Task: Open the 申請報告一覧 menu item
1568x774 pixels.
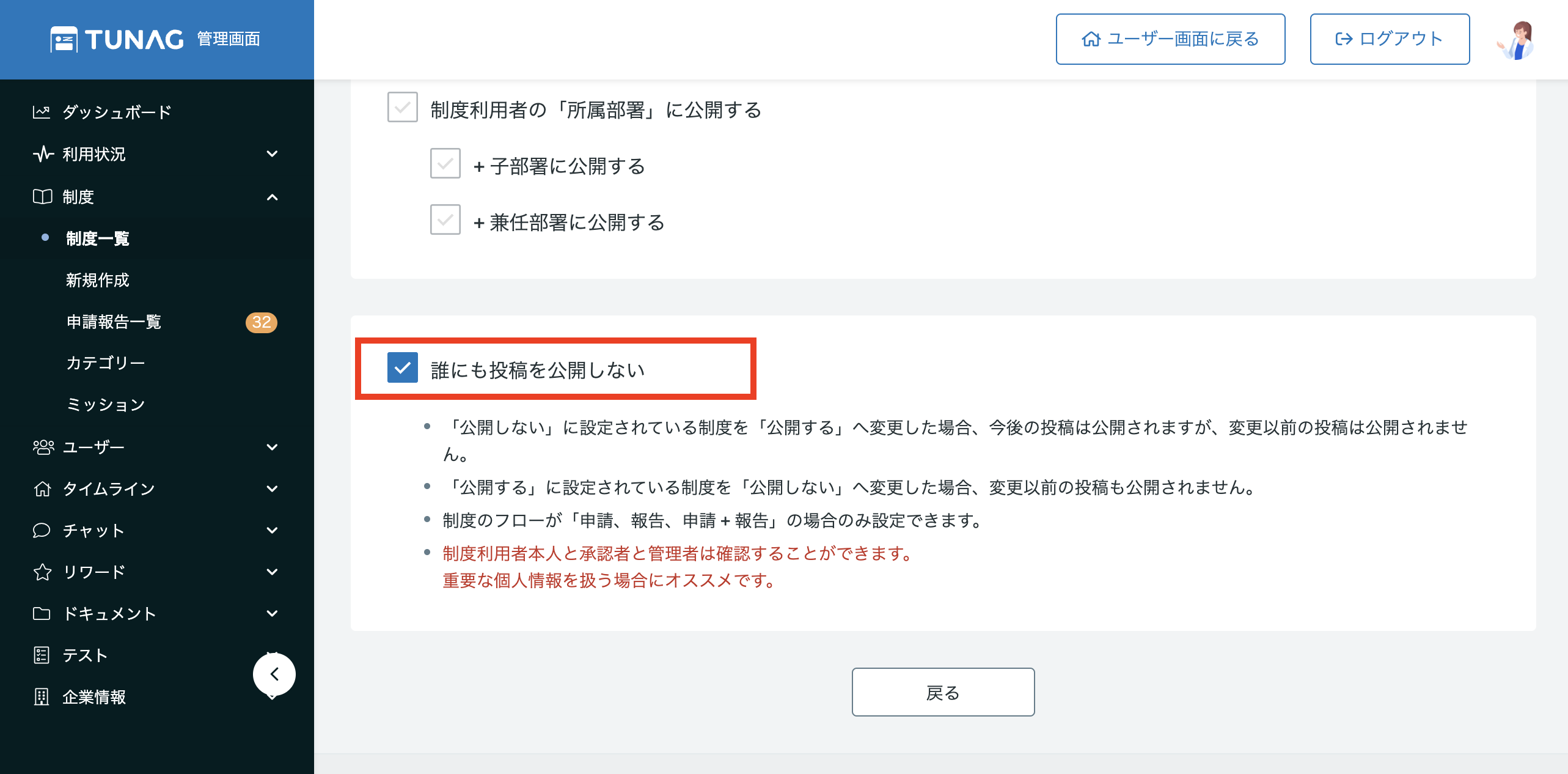Action: pos(114,322)
